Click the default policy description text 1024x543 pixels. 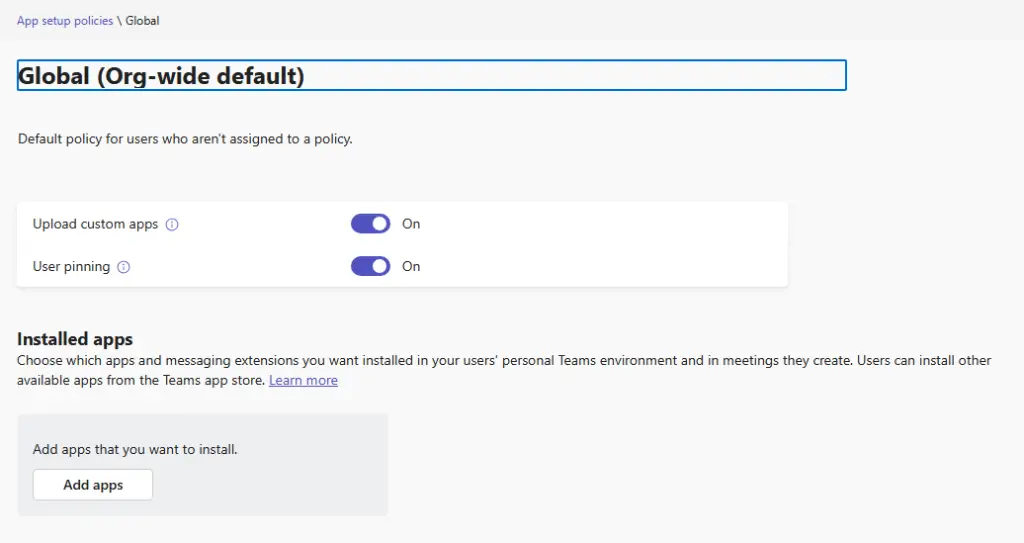click(185, 139)
